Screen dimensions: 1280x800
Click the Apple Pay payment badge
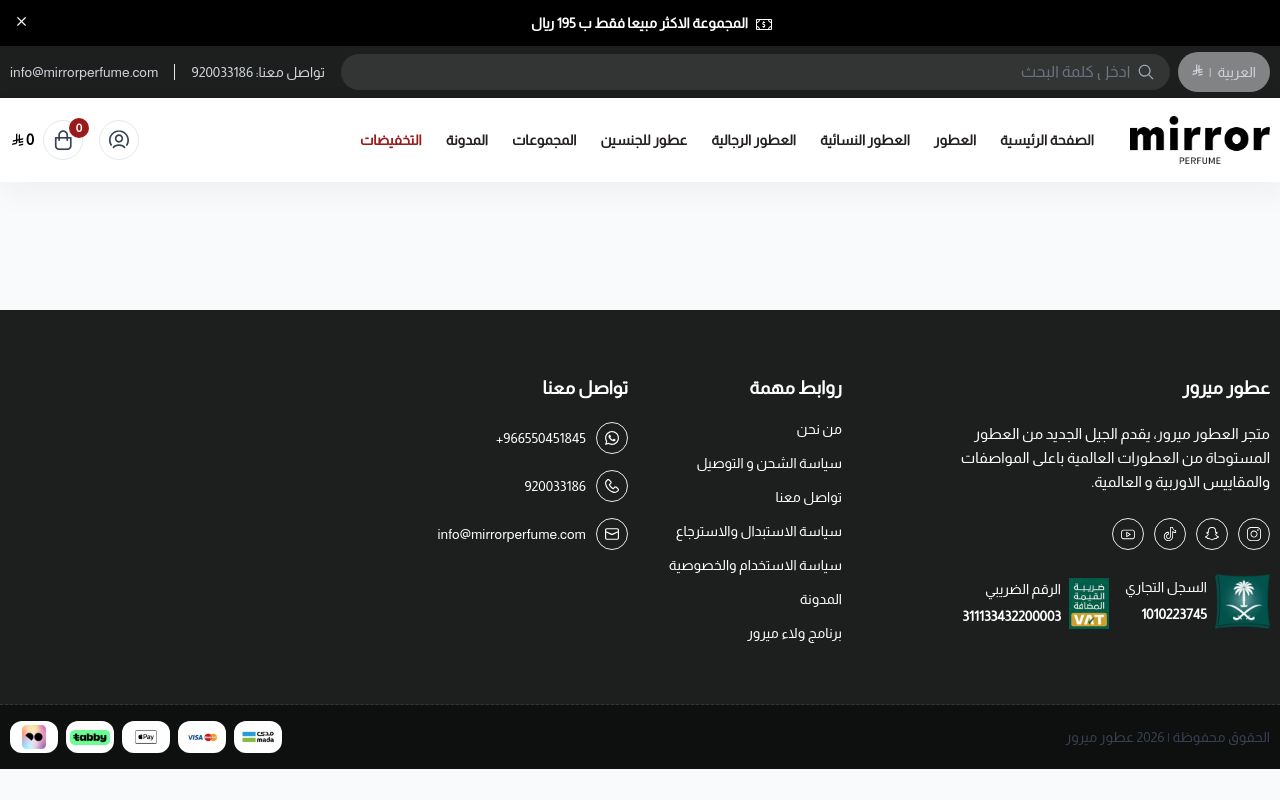pos(146,737)
